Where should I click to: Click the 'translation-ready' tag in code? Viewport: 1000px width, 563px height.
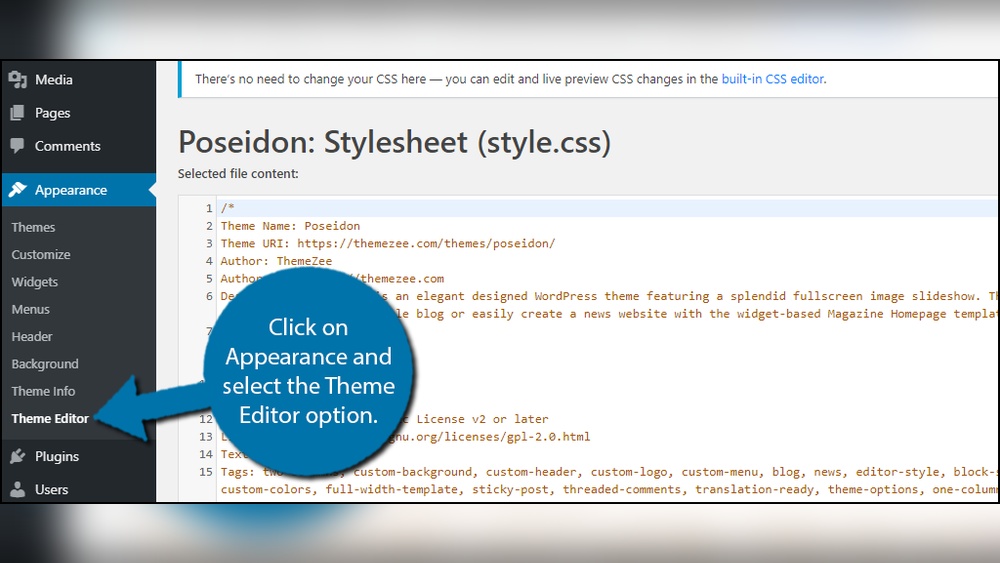pyautogui.click(x=754, y=489)
